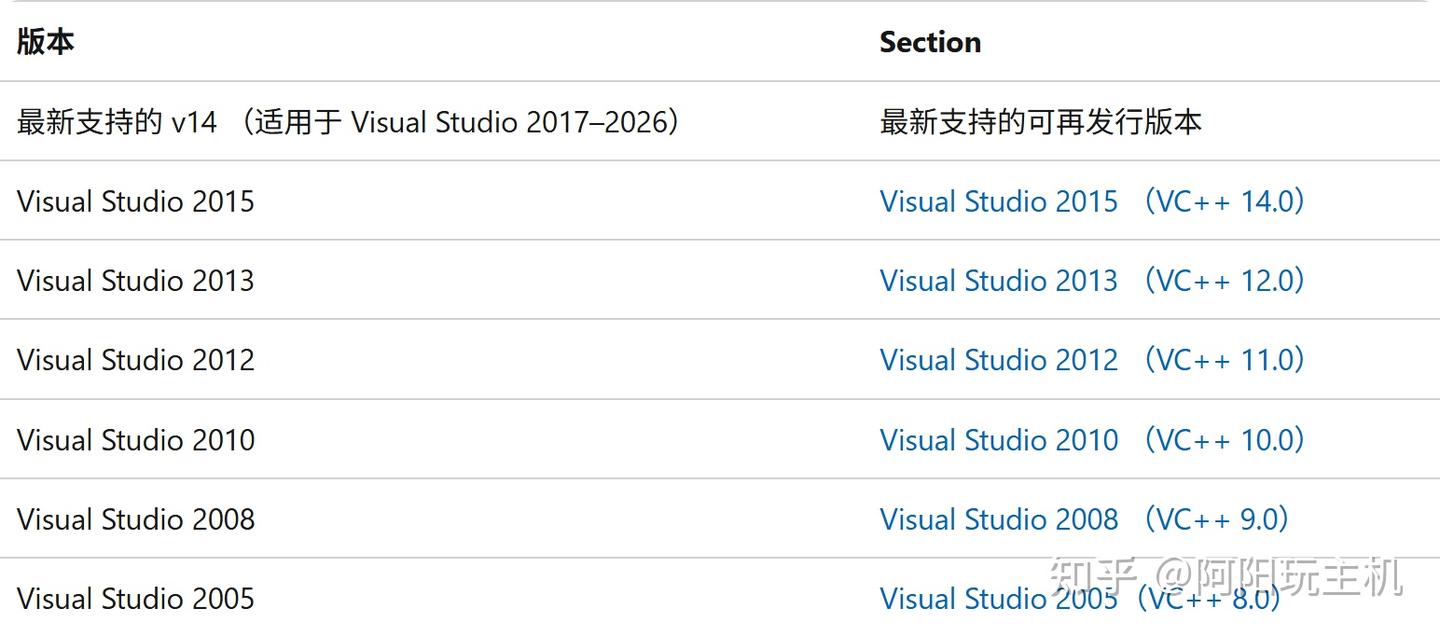1440x636 pixels.
Task: Open the Visual Studio 2013 (VC++ 12.0) link
Action: tap(1093, 280)
